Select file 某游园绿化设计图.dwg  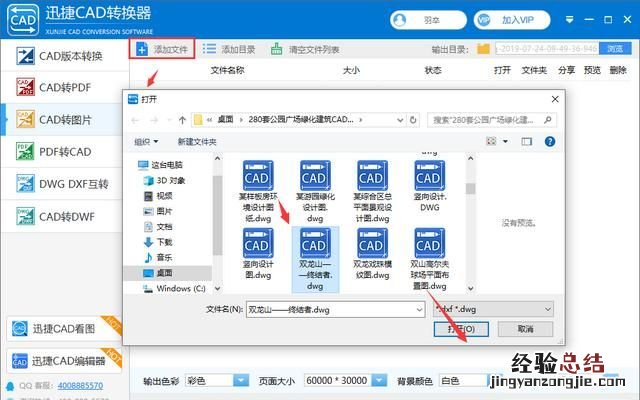pos(315,191)
